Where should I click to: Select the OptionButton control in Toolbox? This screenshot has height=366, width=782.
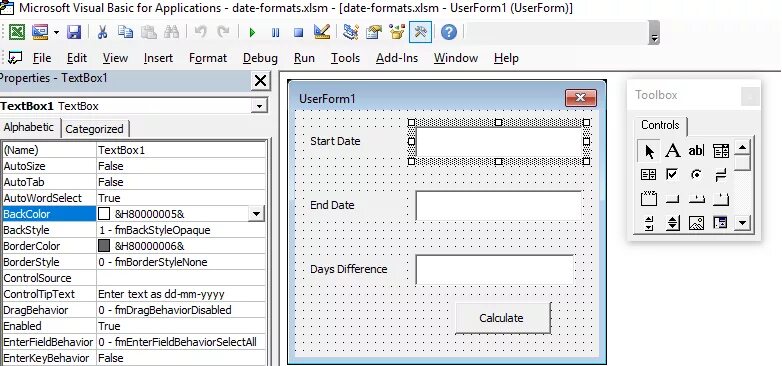696,174
